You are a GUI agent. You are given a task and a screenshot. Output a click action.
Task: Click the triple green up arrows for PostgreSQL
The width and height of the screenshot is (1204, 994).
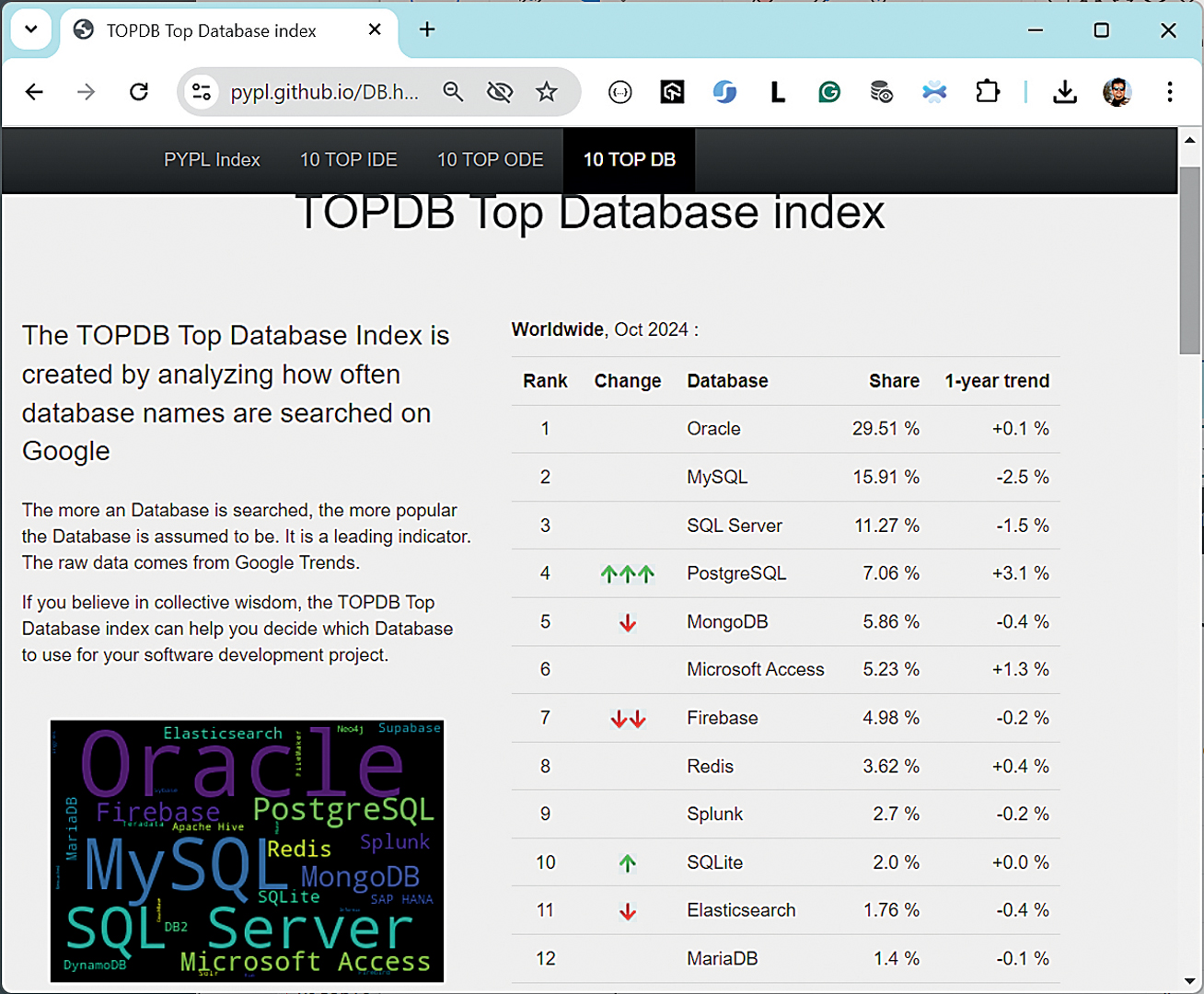628,574
